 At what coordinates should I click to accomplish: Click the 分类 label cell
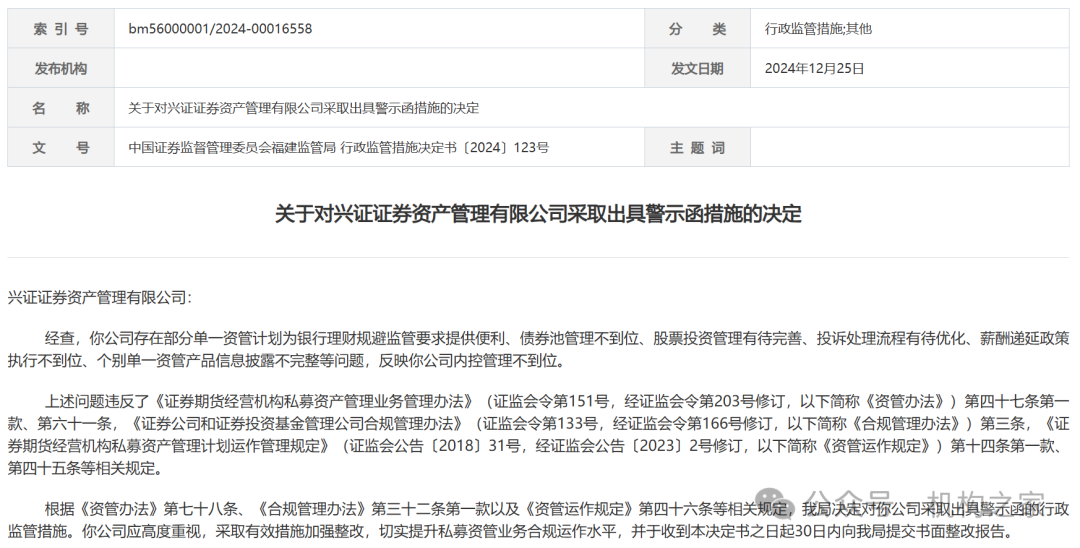point(697,29)
